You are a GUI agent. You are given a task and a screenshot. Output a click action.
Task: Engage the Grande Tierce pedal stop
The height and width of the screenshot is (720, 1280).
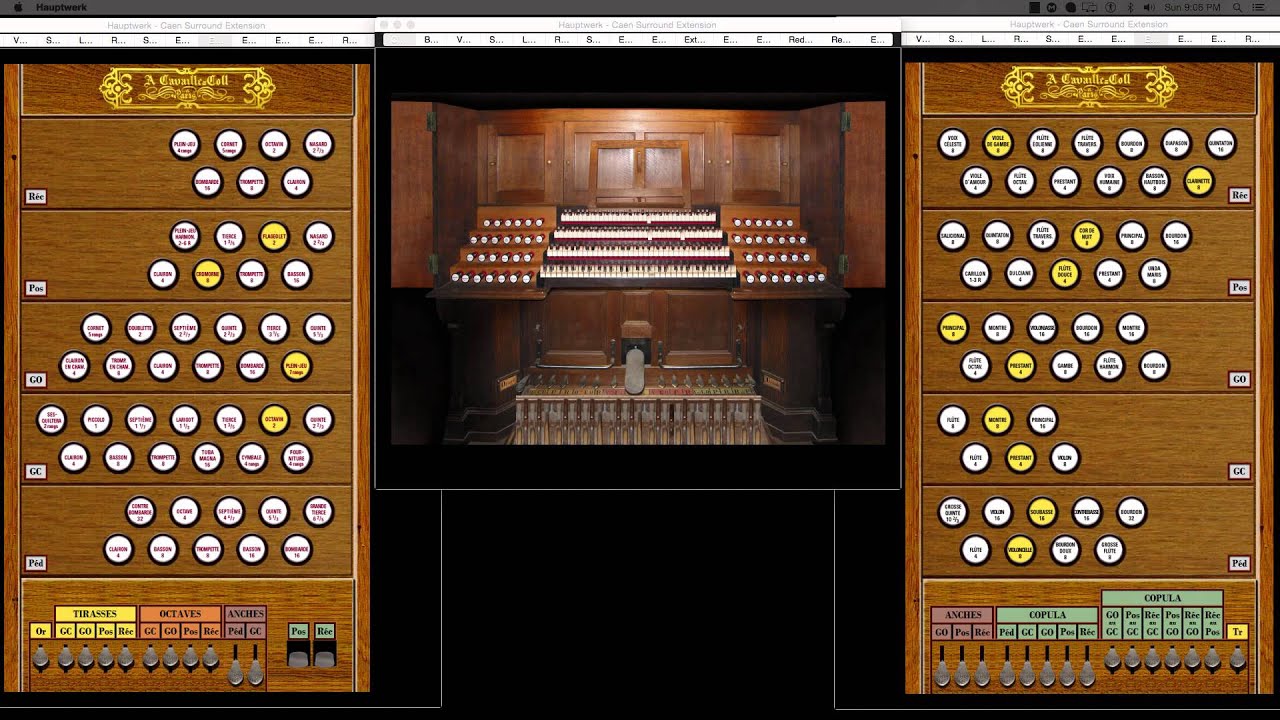pyautogui.click(x=318, y=512)
